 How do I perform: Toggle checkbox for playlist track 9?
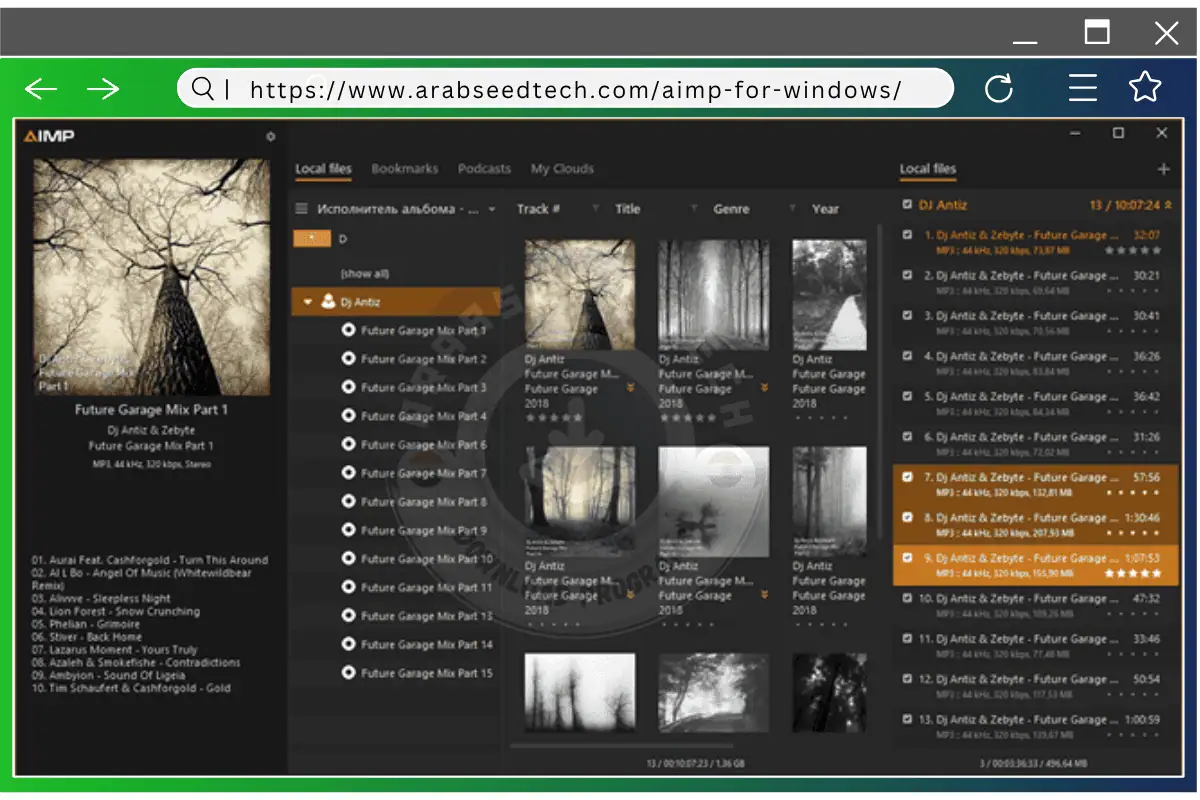point(907,558)
